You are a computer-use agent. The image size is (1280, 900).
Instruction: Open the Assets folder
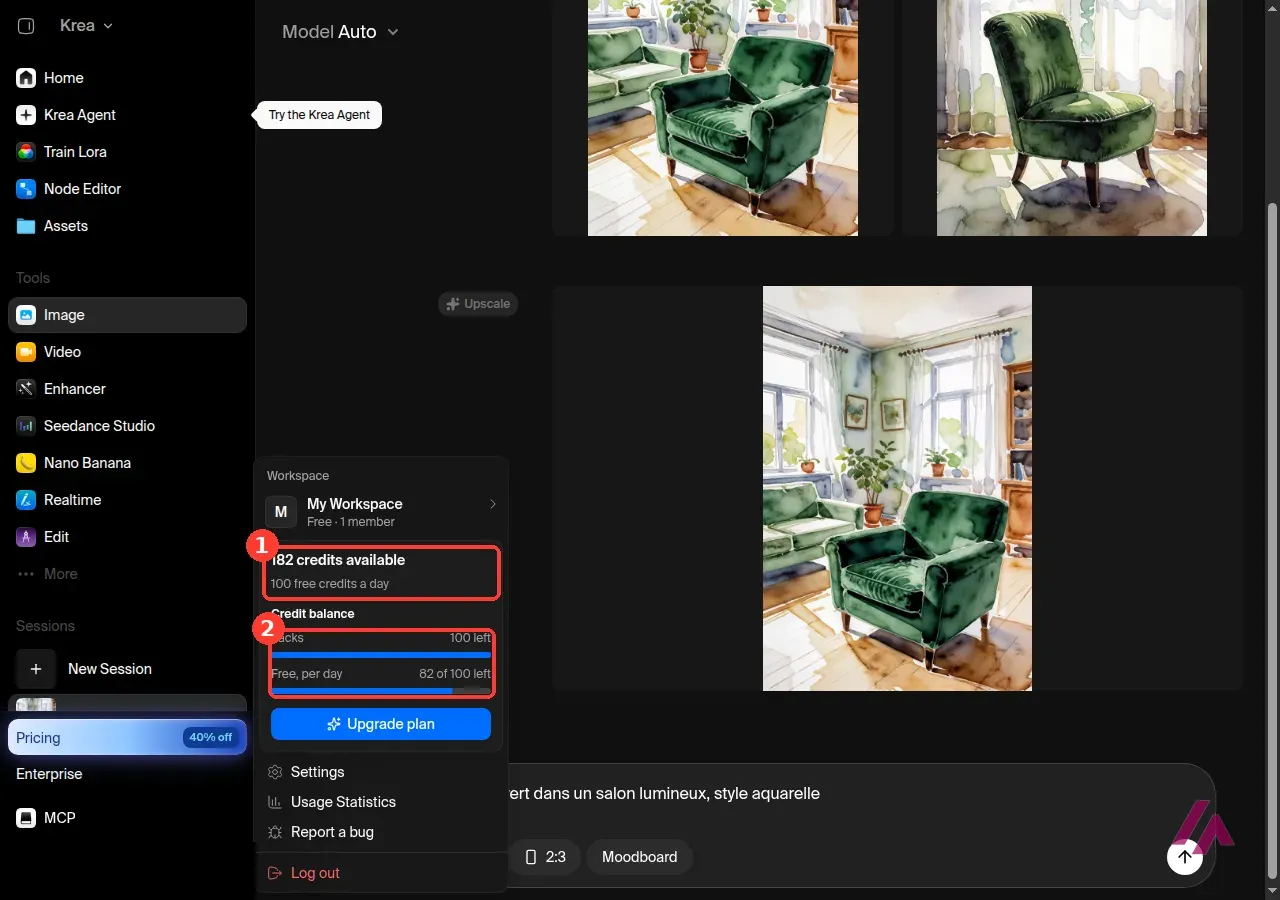[x=127, y=226]
